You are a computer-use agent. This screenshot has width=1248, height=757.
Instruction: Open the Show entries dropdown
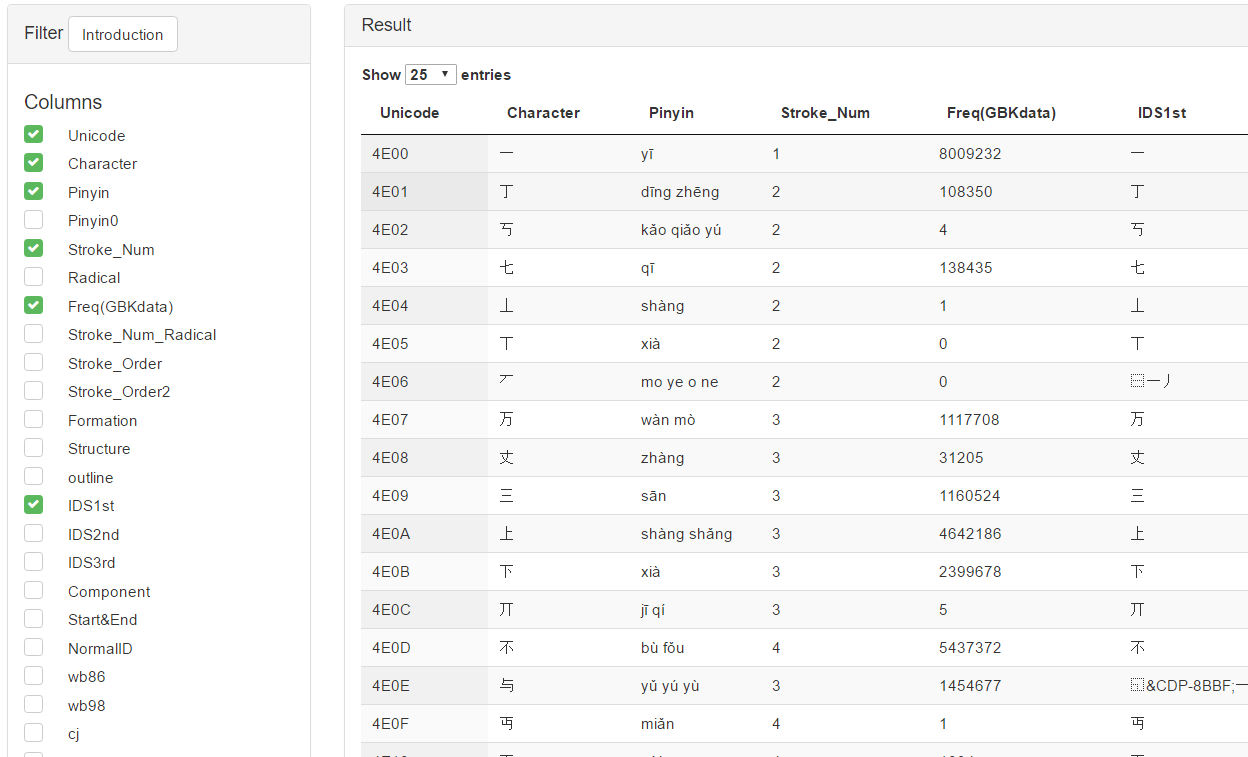click(431, 75)
